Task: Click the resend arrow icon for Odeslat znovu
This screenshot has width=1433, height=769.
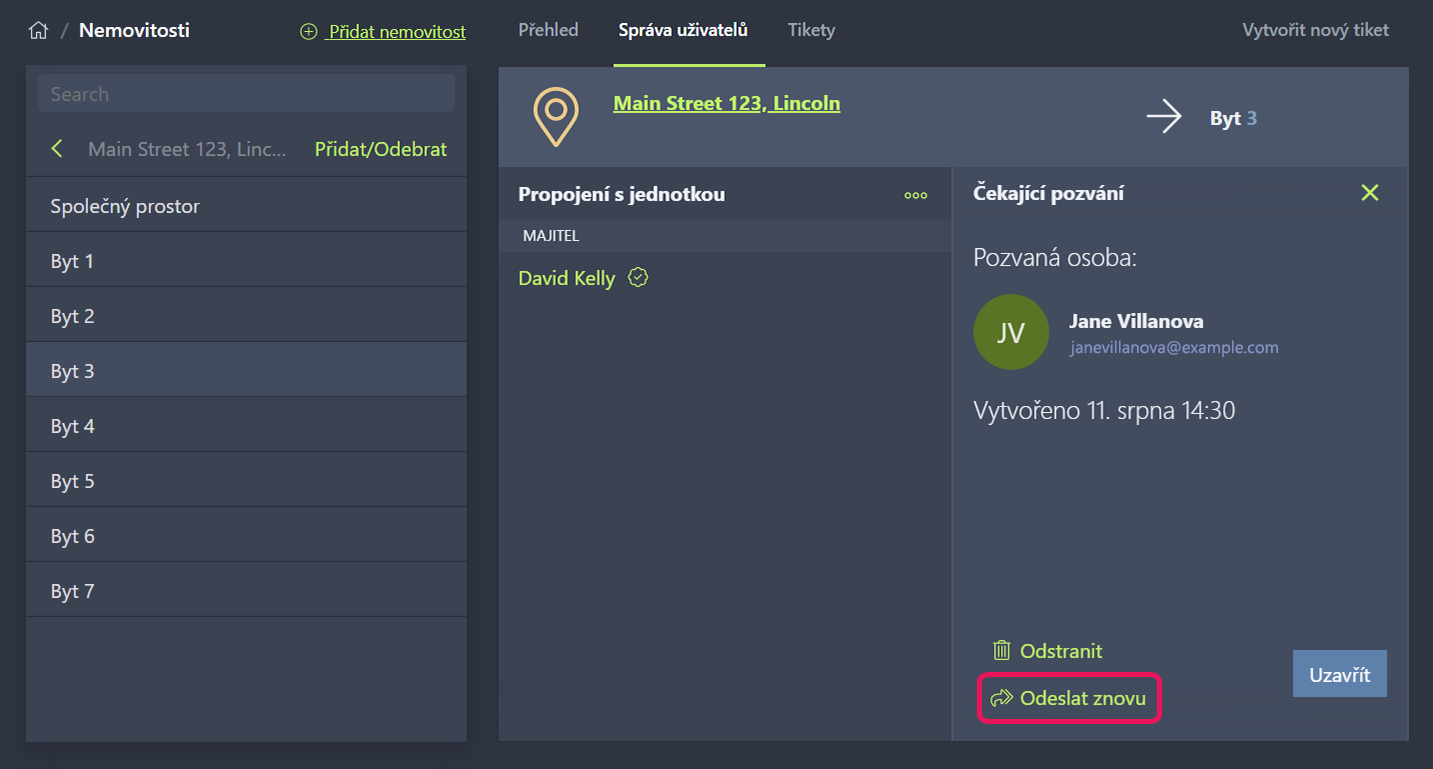Action: pos(1001,698)
